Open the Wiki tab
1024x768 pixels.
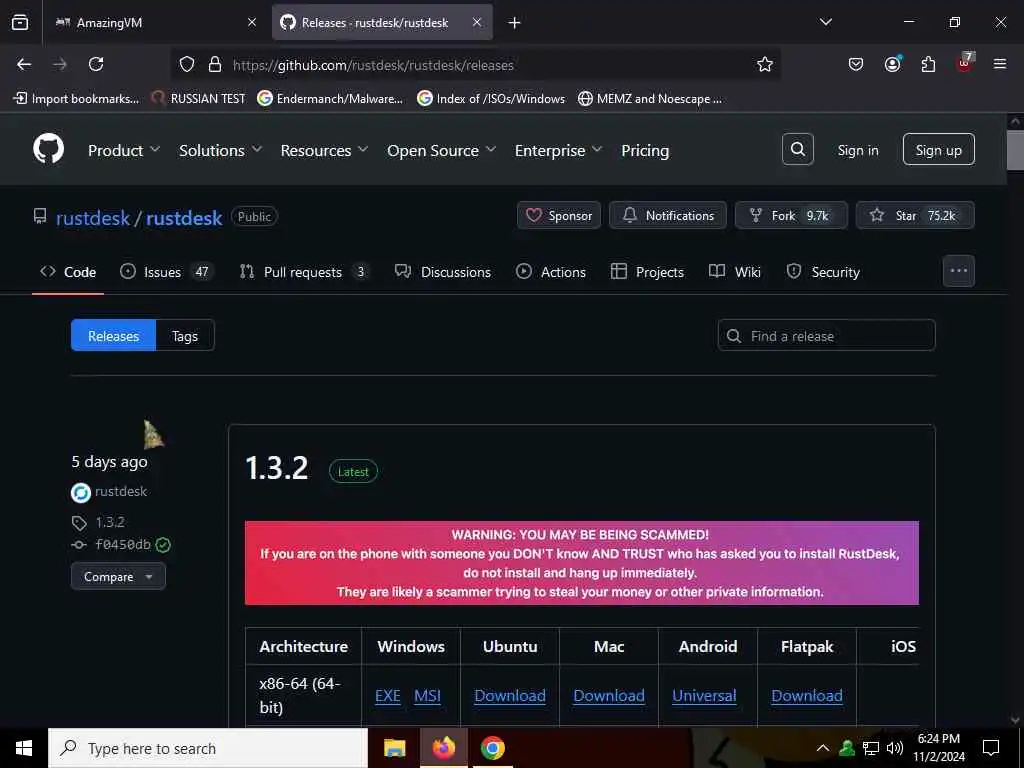[x=735, y=272]
